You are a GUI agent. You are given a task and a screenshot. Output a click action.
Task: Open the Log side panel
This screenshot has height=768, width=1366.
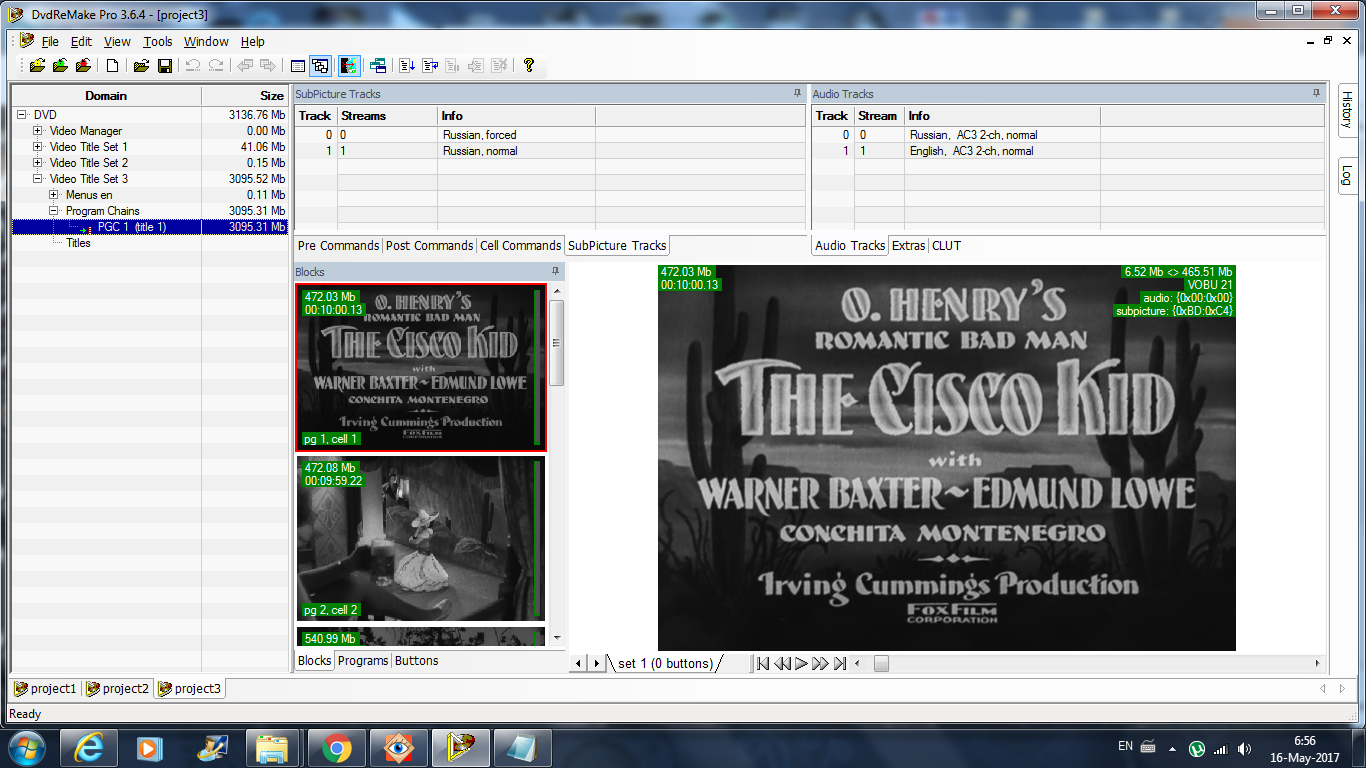pos(1347,174)
